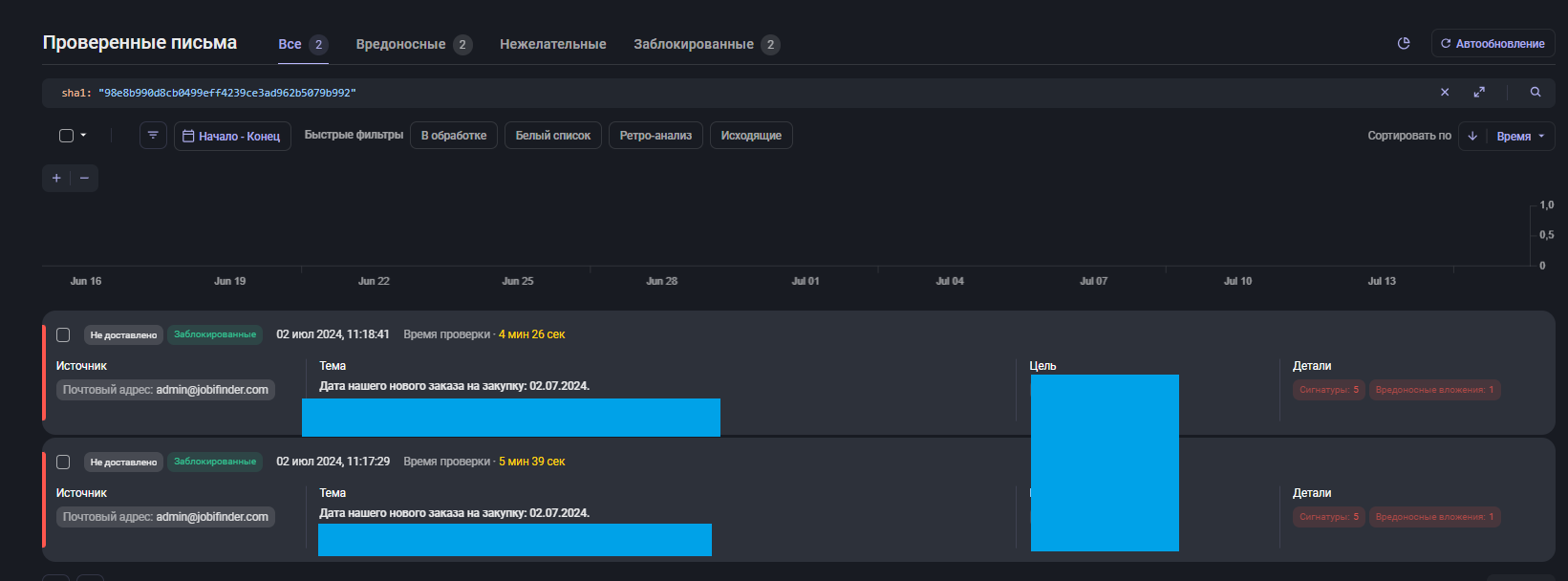Zoom out the timeline chart
Screen dimensions: 1568x581
pos(84,179)
